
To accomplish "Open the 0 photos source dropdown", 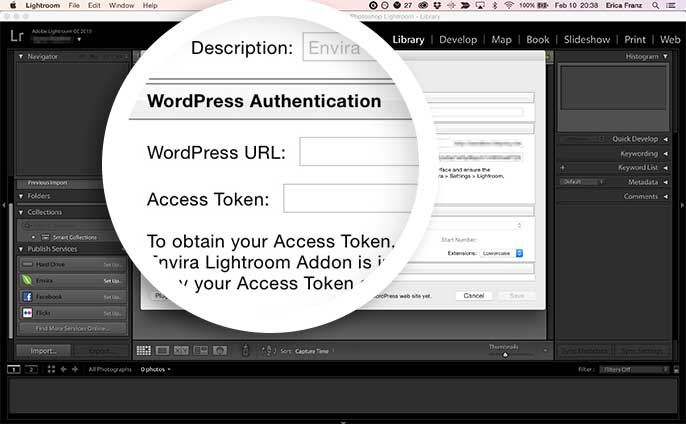I will pyautogui.click(x=155, y=369).
